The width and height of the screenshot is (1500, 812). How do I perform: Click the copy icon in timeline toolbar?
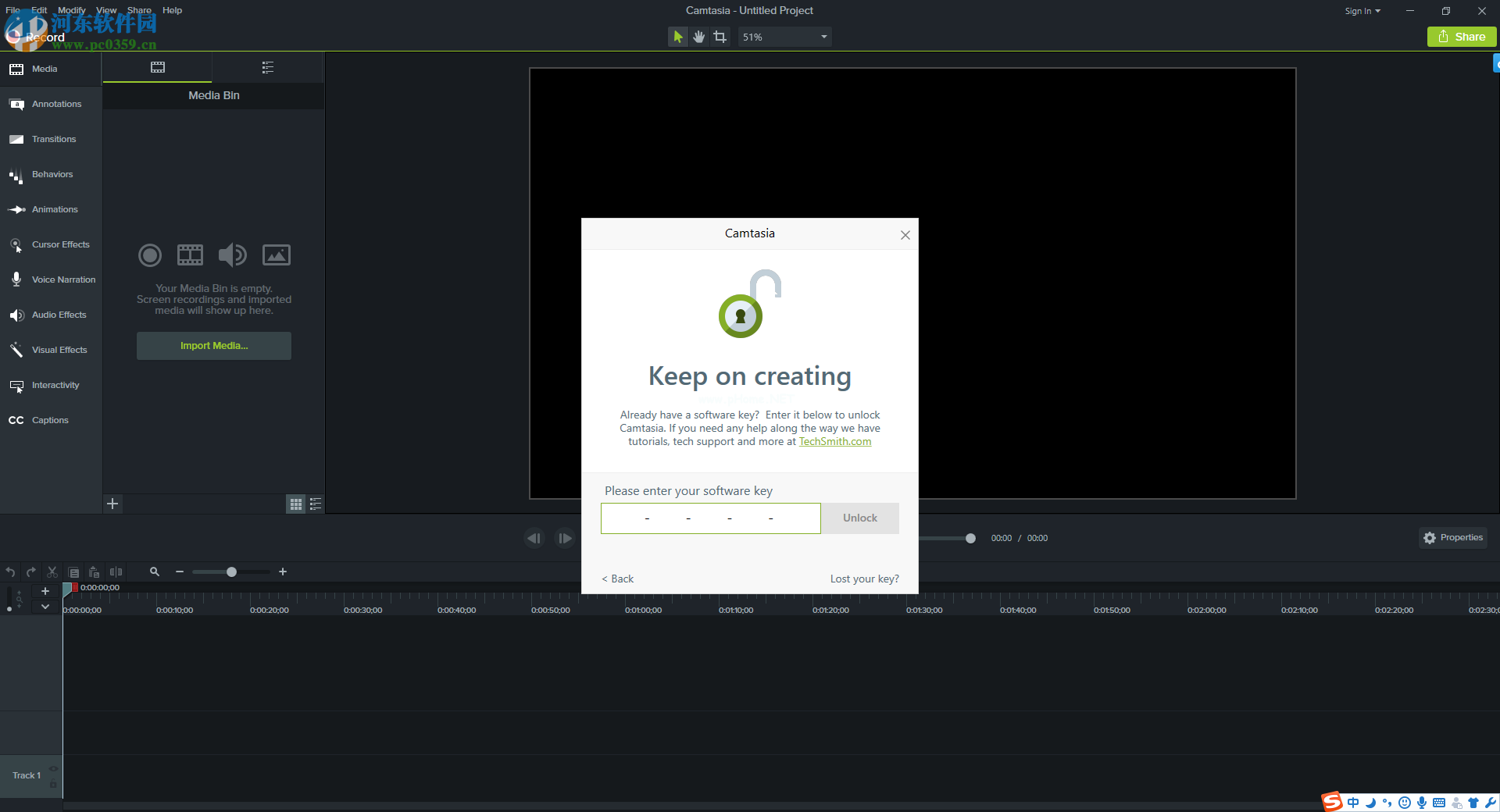pyautogui.click(x=73, y=572)
